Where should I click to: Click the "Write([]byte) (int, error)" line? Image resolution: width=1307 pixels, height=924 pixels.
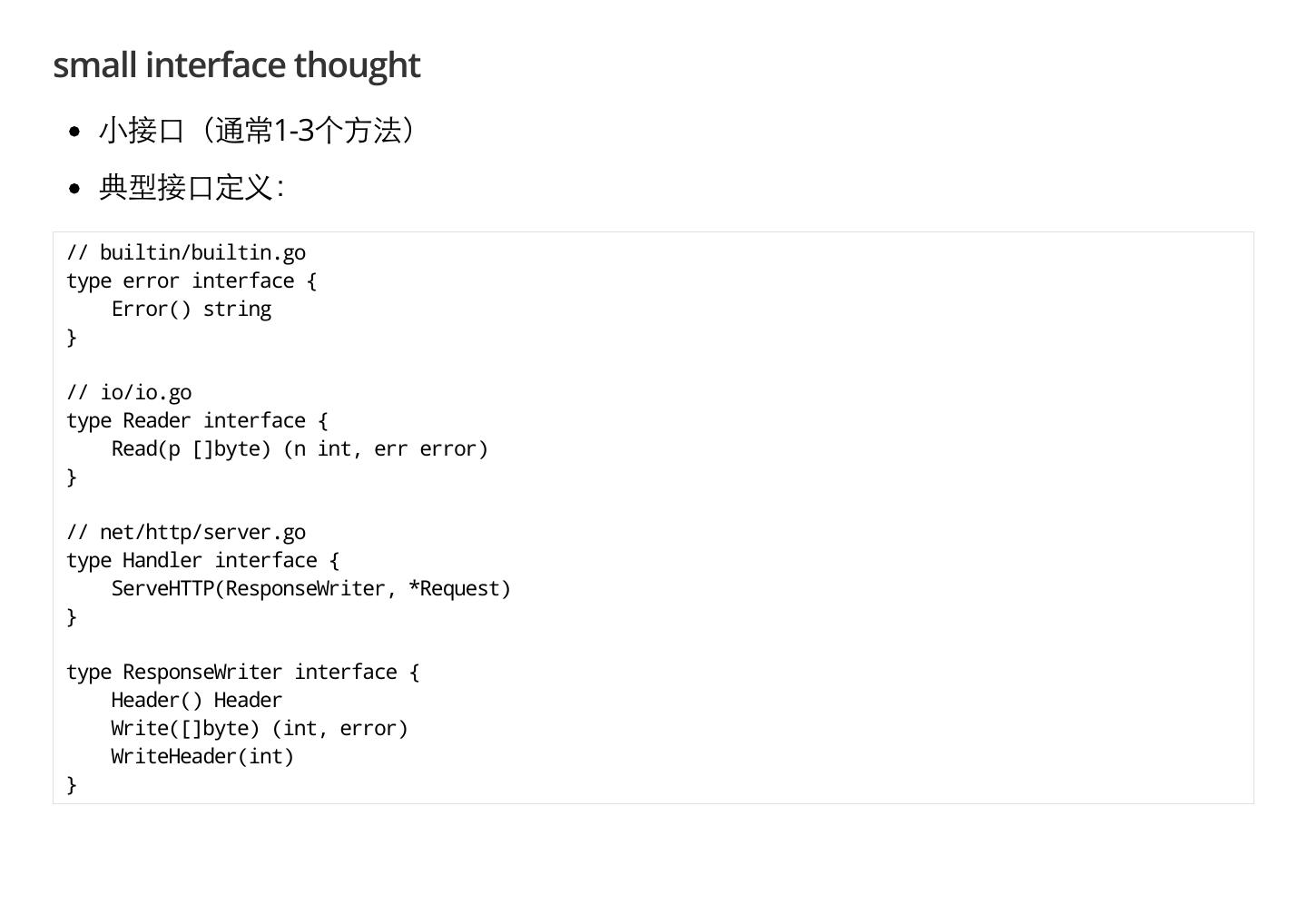(260, 729)
